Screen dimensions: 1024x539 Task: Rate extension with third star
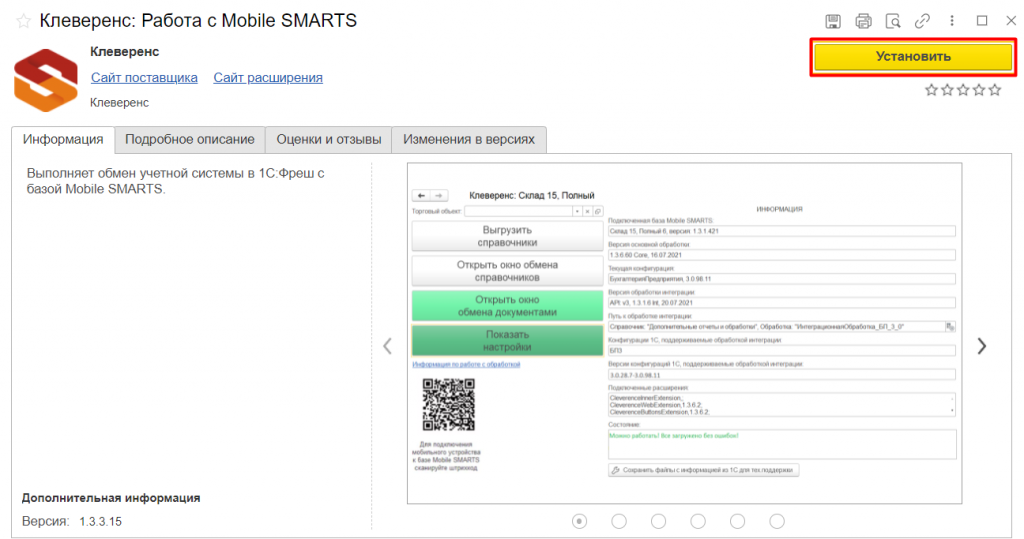963,90
